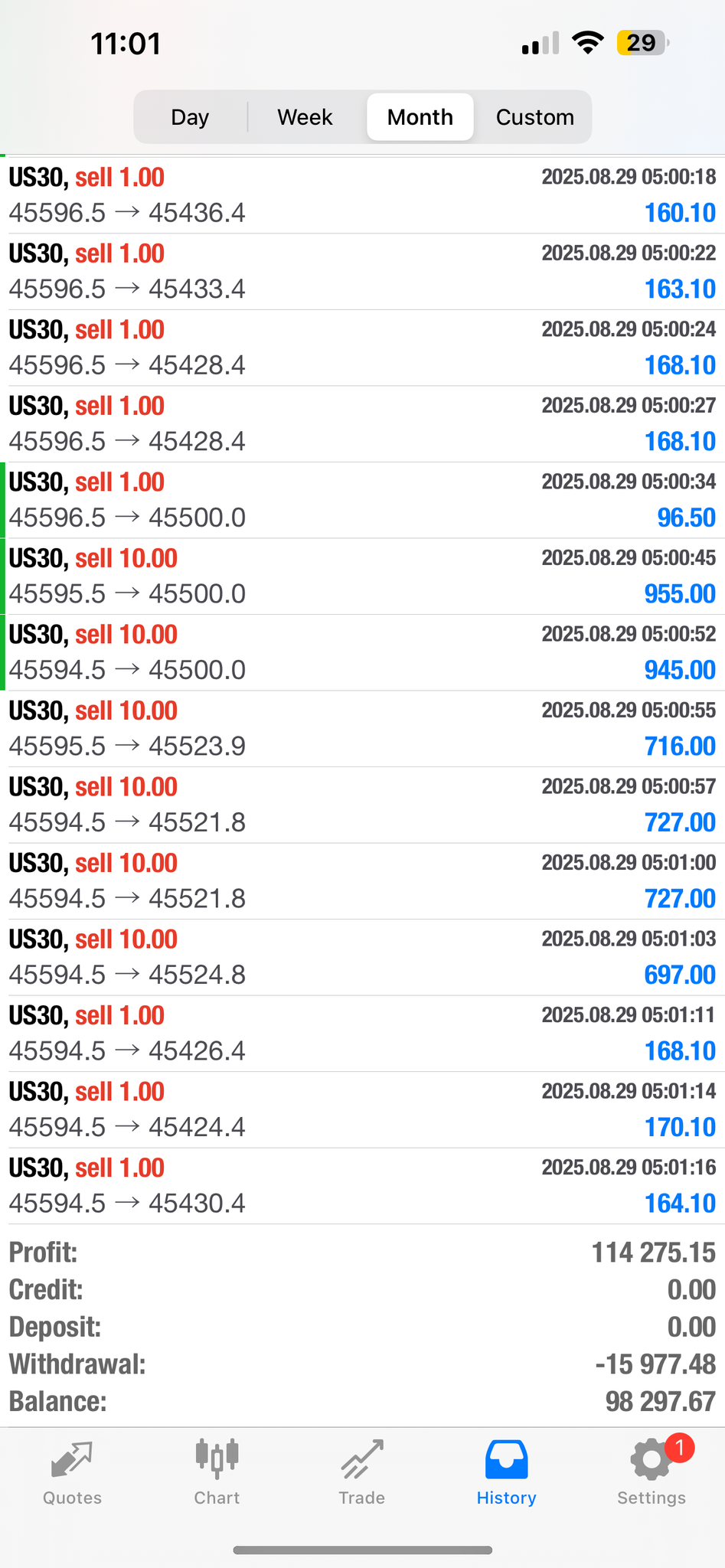Open the US30 trade with 945.00 profit
The width and height of the screenshot is (725, 1568).
(362, 652)
